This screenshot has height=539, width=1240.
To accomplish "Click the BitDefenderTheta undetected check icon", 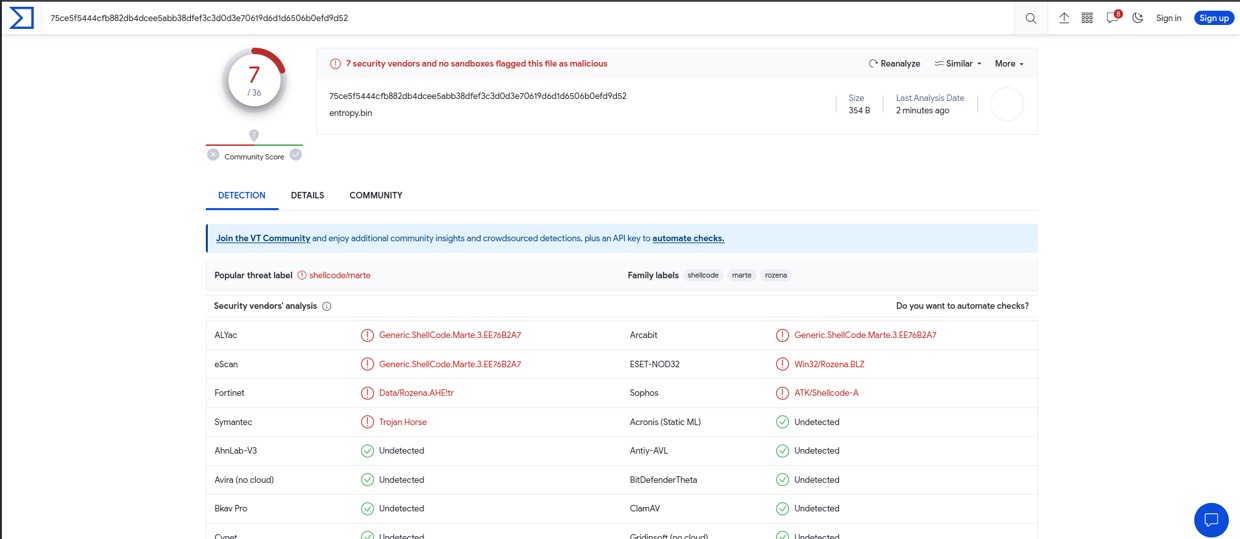I will (782, 480).
